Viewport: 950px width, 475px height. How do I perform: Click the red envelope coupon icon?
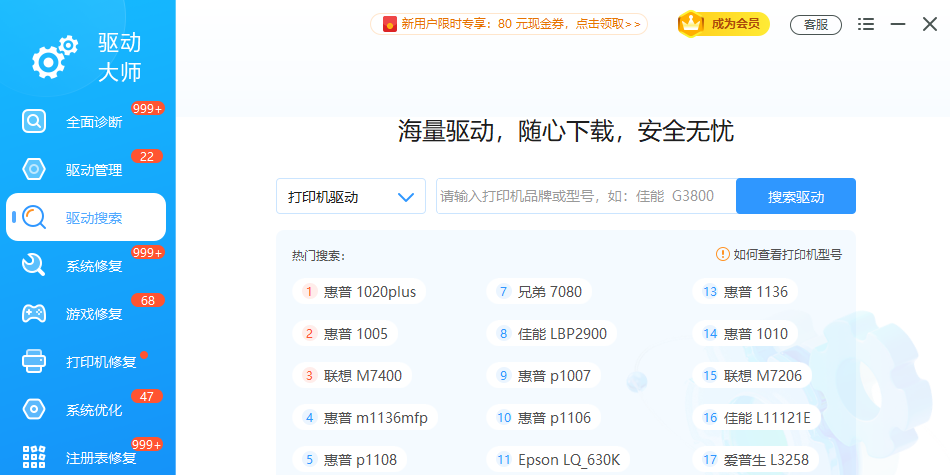[390, 24]
